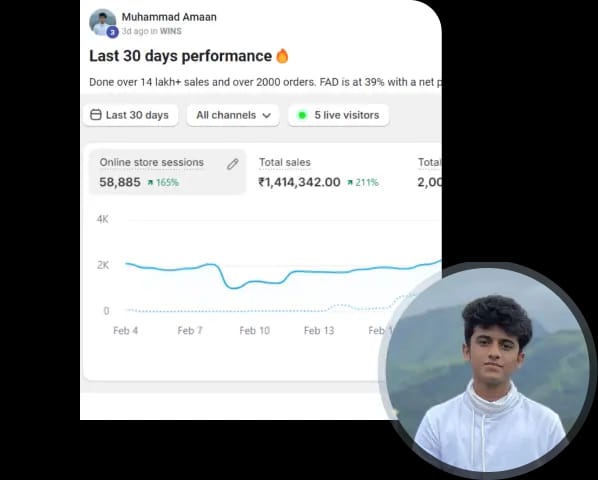Click the green arrow beside 211%
Image resolution: width=598 pixels, height=480 pixels.
350,183
